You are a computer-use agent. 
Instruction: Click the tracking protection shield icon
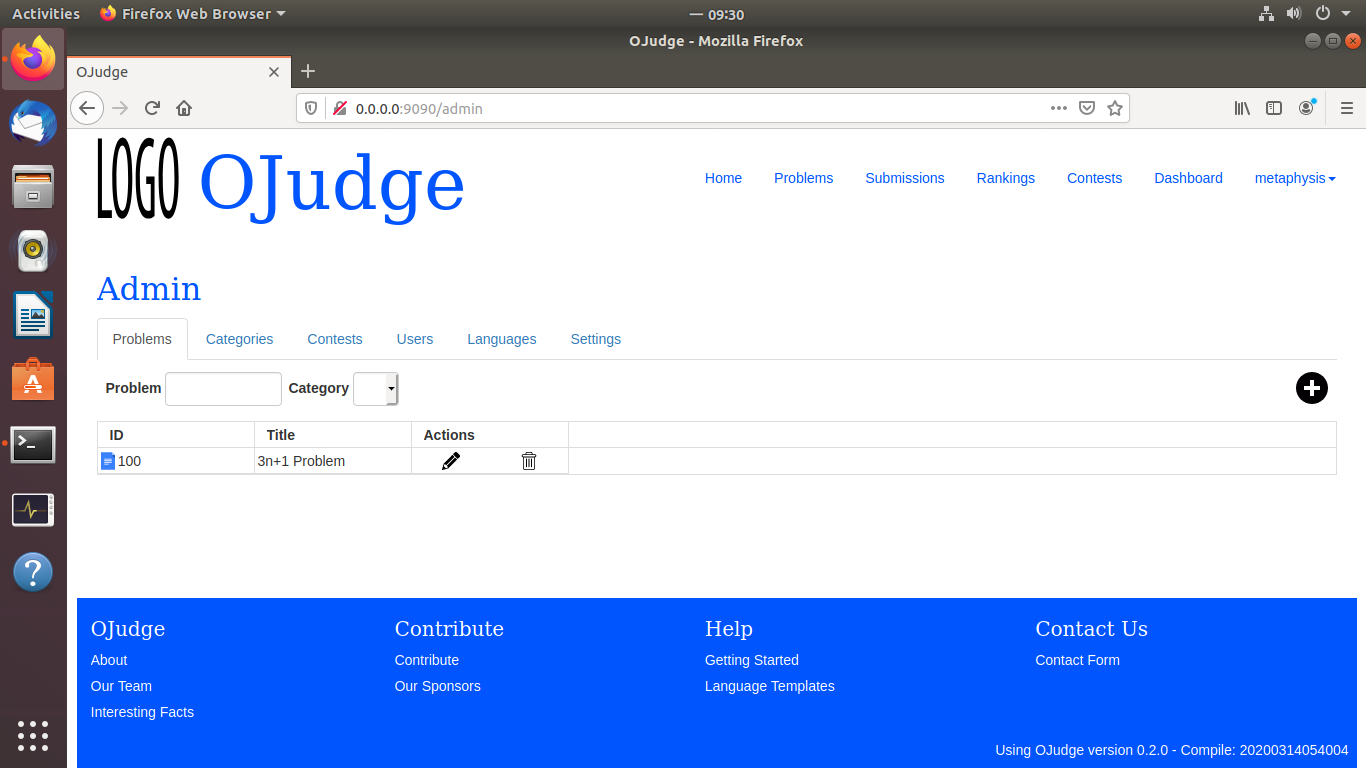[311, 108]
